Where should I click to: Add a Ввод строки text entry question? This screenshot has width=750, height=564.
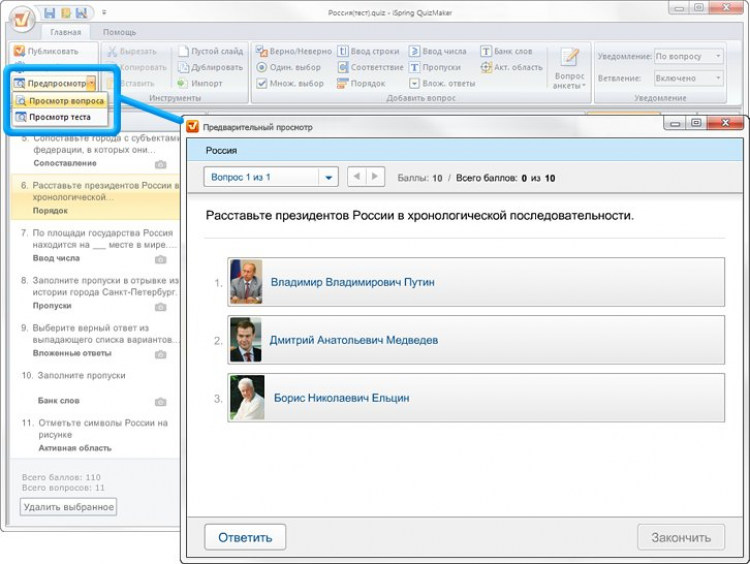pyautogui.click(x=368, y=51)
